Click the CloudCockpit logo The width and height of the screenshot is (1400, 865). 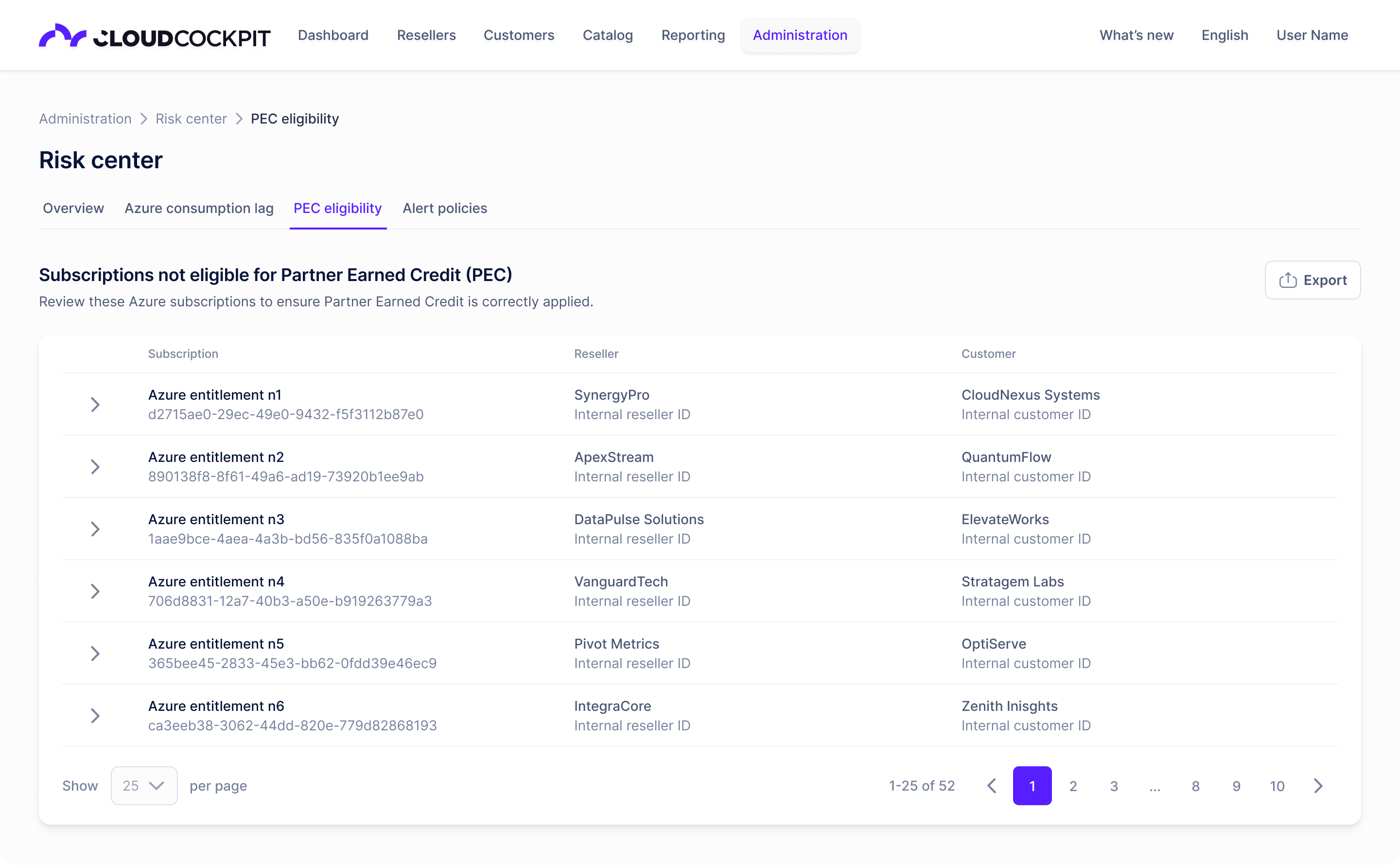point(155,35)
